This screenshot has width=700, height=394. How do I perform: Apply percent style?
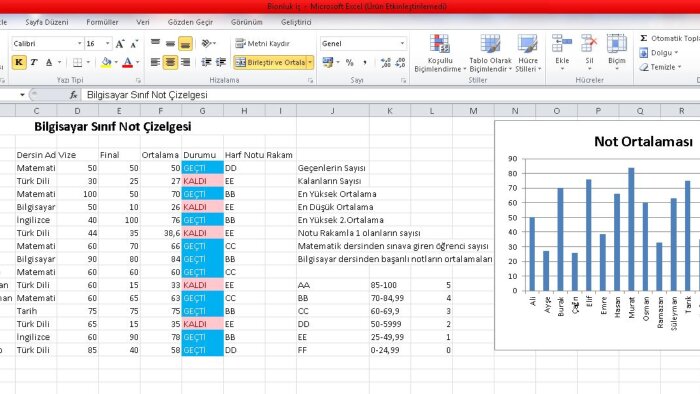350,62
